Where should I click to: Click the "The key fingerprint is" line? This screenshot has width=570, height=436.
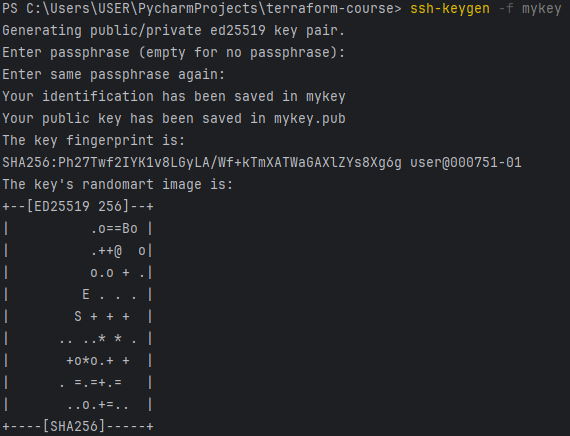click(x=93, y=141)
